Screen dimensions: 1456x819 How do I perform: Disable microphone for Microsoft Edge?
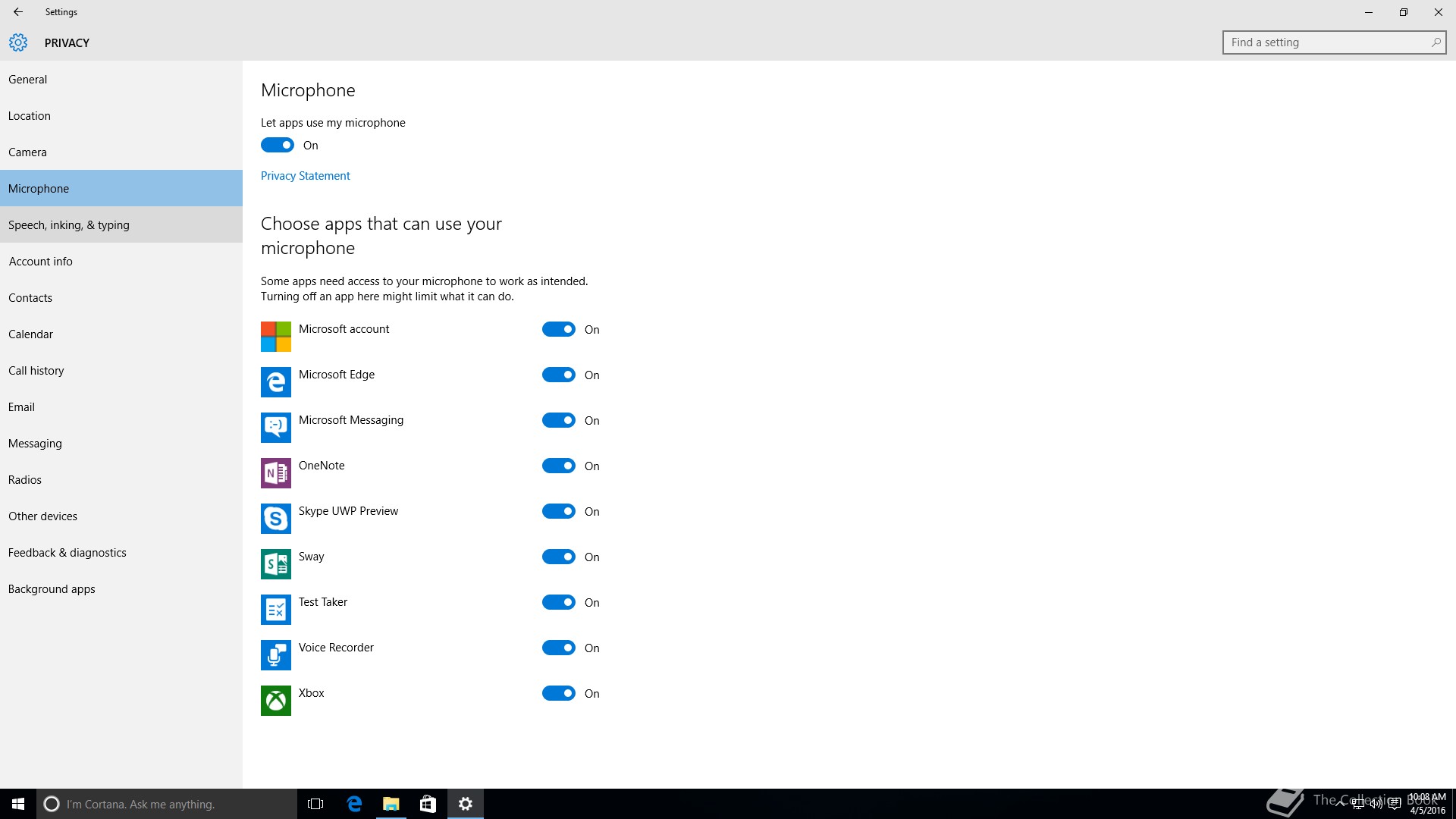point(559,375)
